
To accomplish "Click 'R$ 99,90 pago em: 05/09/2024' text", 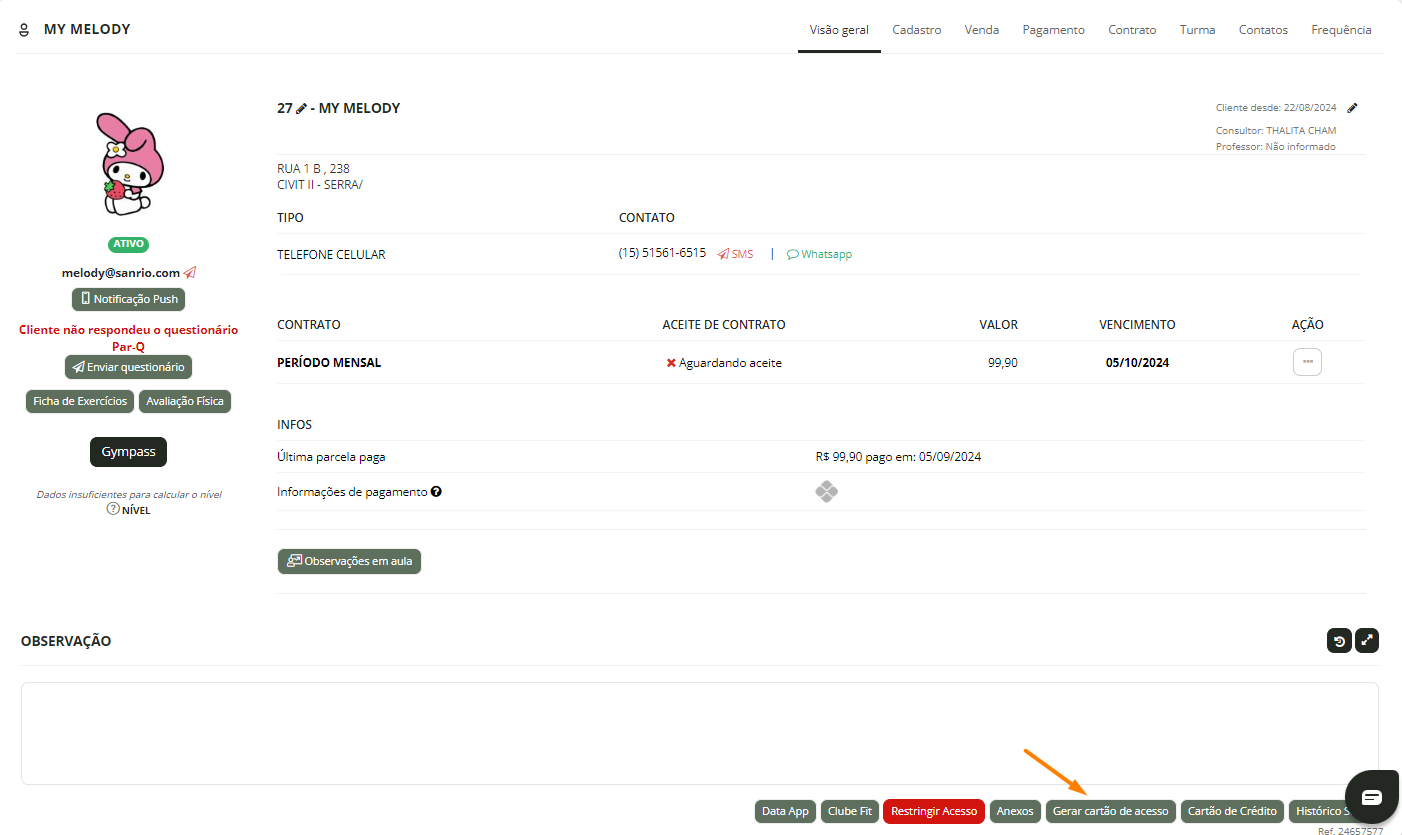I will coord(898,457).
